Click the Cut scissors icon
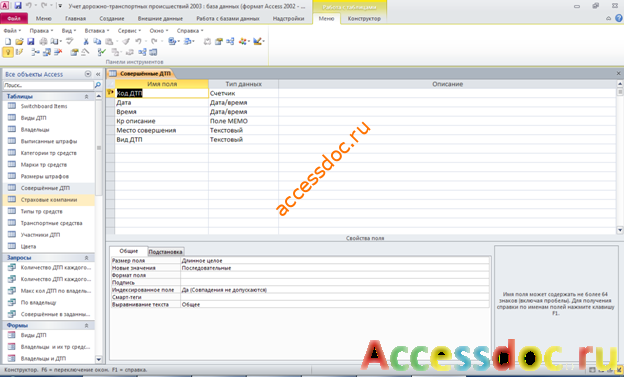Screen dimensions: 624x377 (x=86, y=41)
